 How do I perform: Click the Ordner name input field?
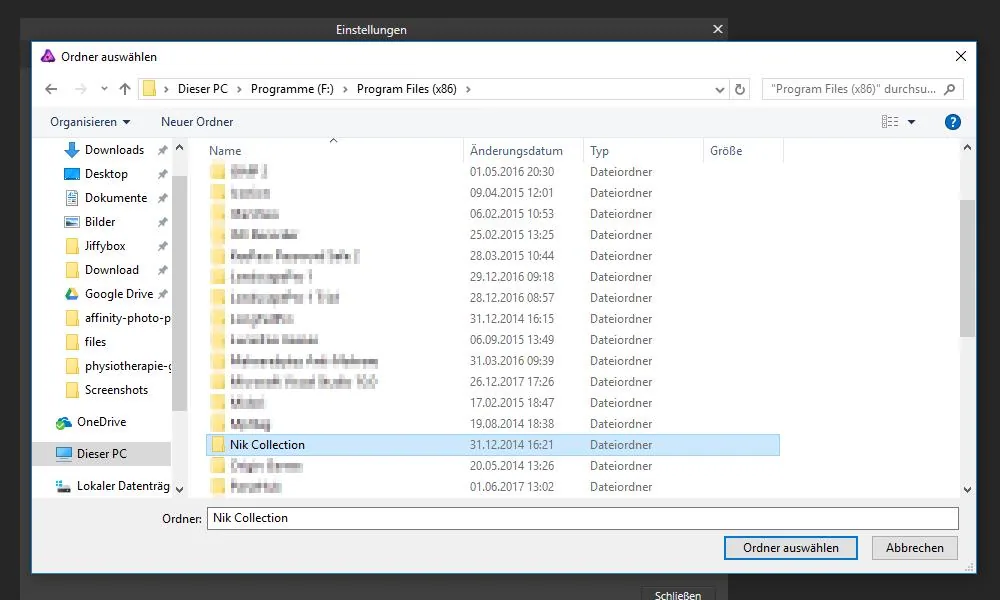pos(582,518)
